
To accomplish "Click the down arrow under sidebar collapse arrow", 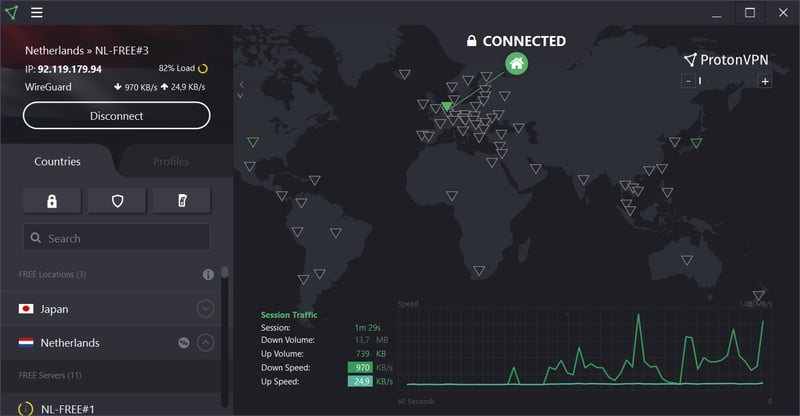I will point(240,95).
